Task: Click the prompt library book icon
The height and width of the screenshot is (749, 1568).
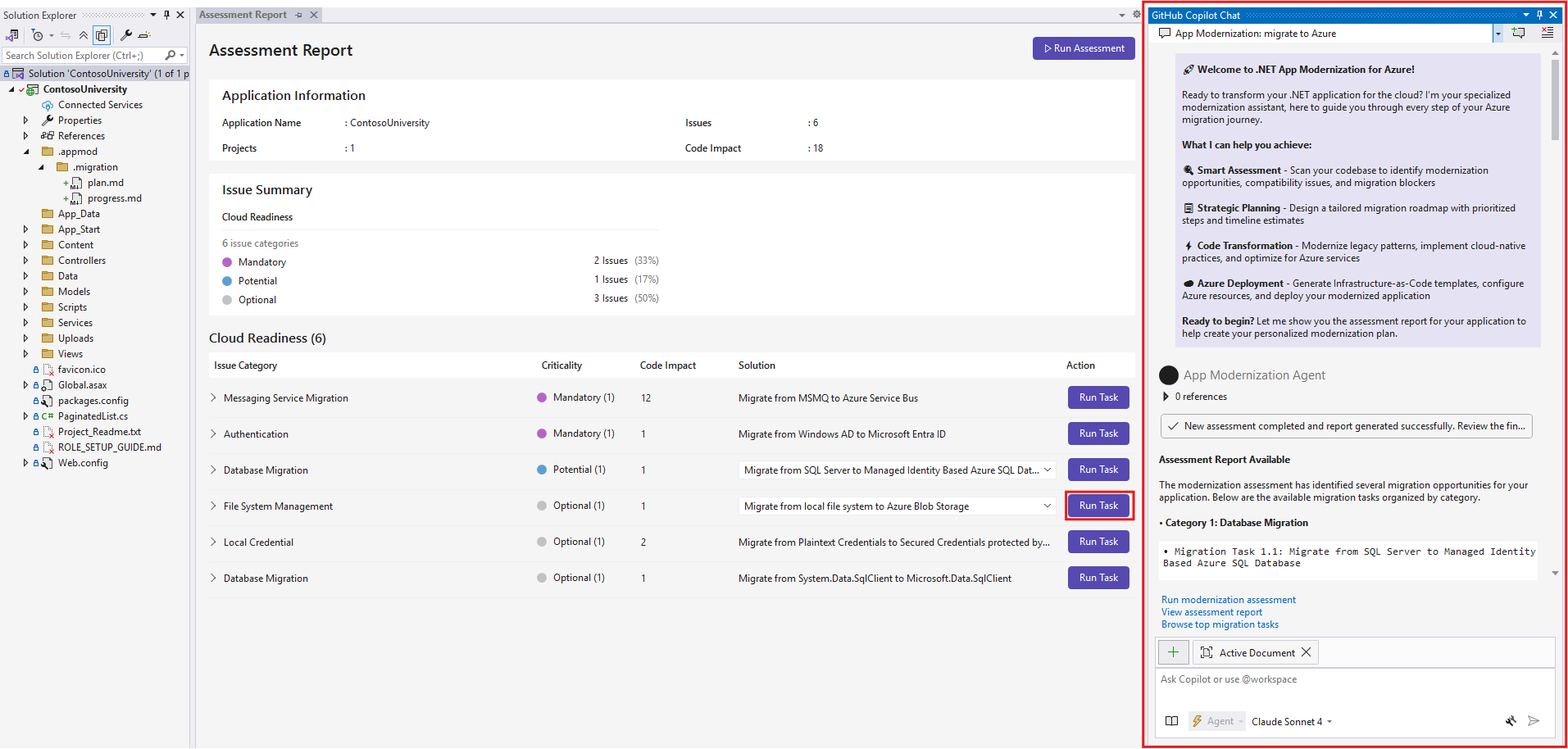Action: tap(1171, 721)
